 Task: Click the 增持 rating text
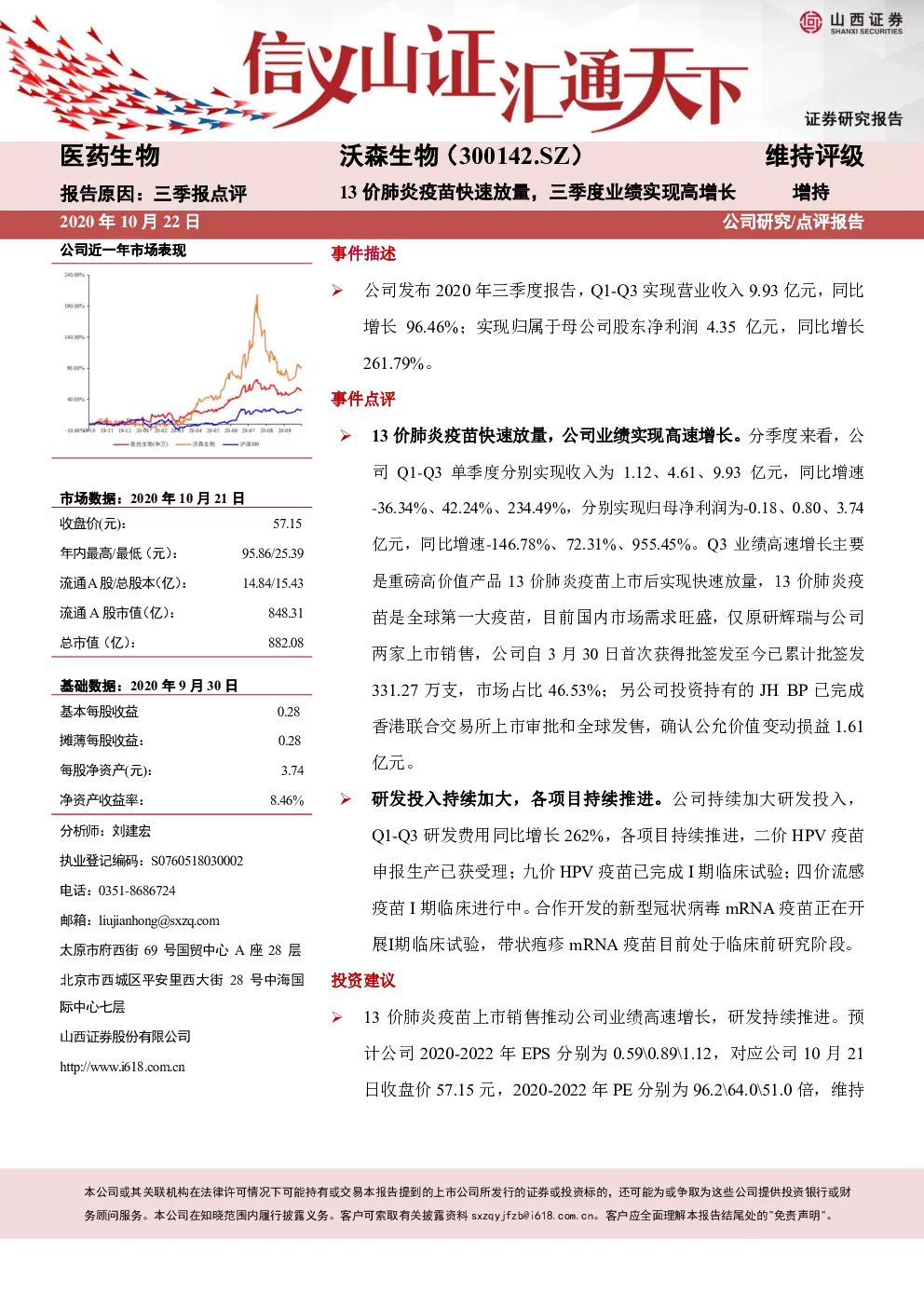point(810,193)
